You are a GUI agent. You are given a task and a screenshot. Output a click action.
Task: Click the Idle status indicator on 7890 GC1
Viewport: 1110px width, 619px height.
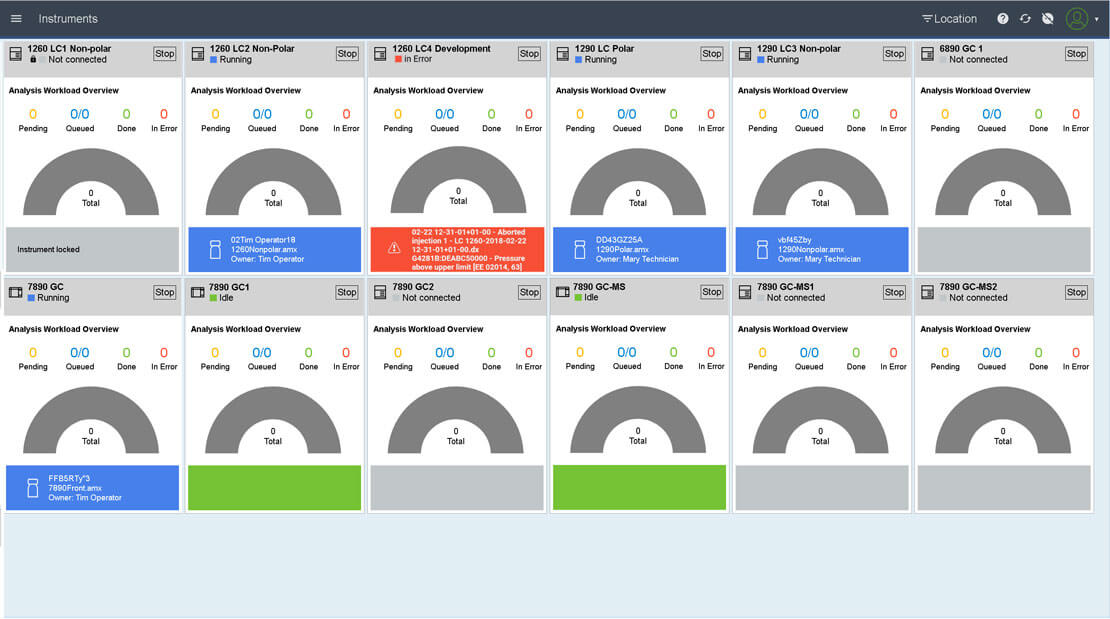[213, 298]
